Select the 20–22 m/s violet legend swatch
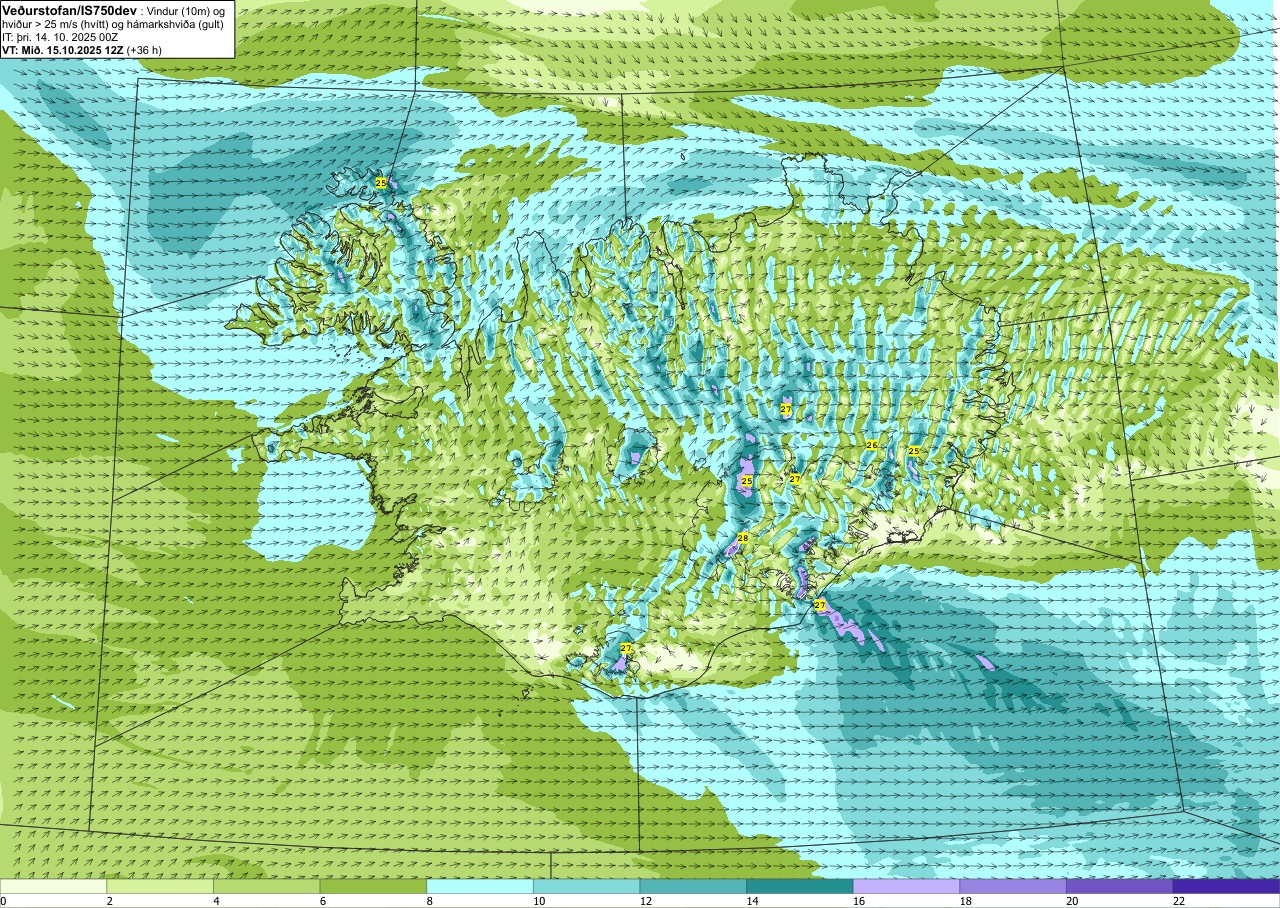The image size is (1280, 908). click(x=1120, y=886)
